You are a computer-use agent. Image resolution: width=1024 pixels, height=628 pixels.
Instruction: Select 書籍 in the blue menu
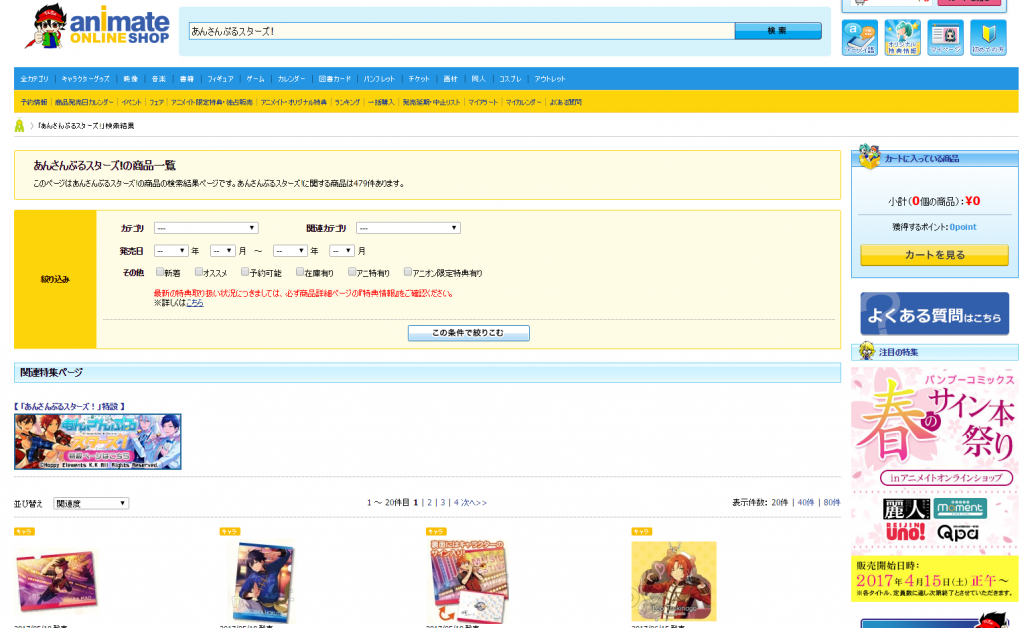[187, 79]
